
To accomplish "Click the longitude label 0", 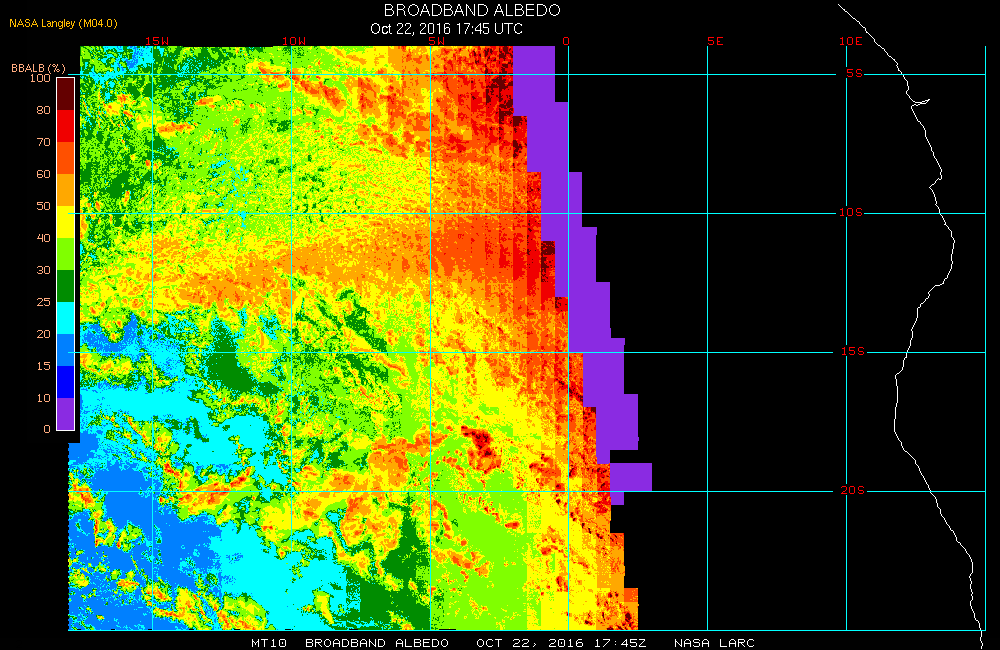I will (566, 41).
